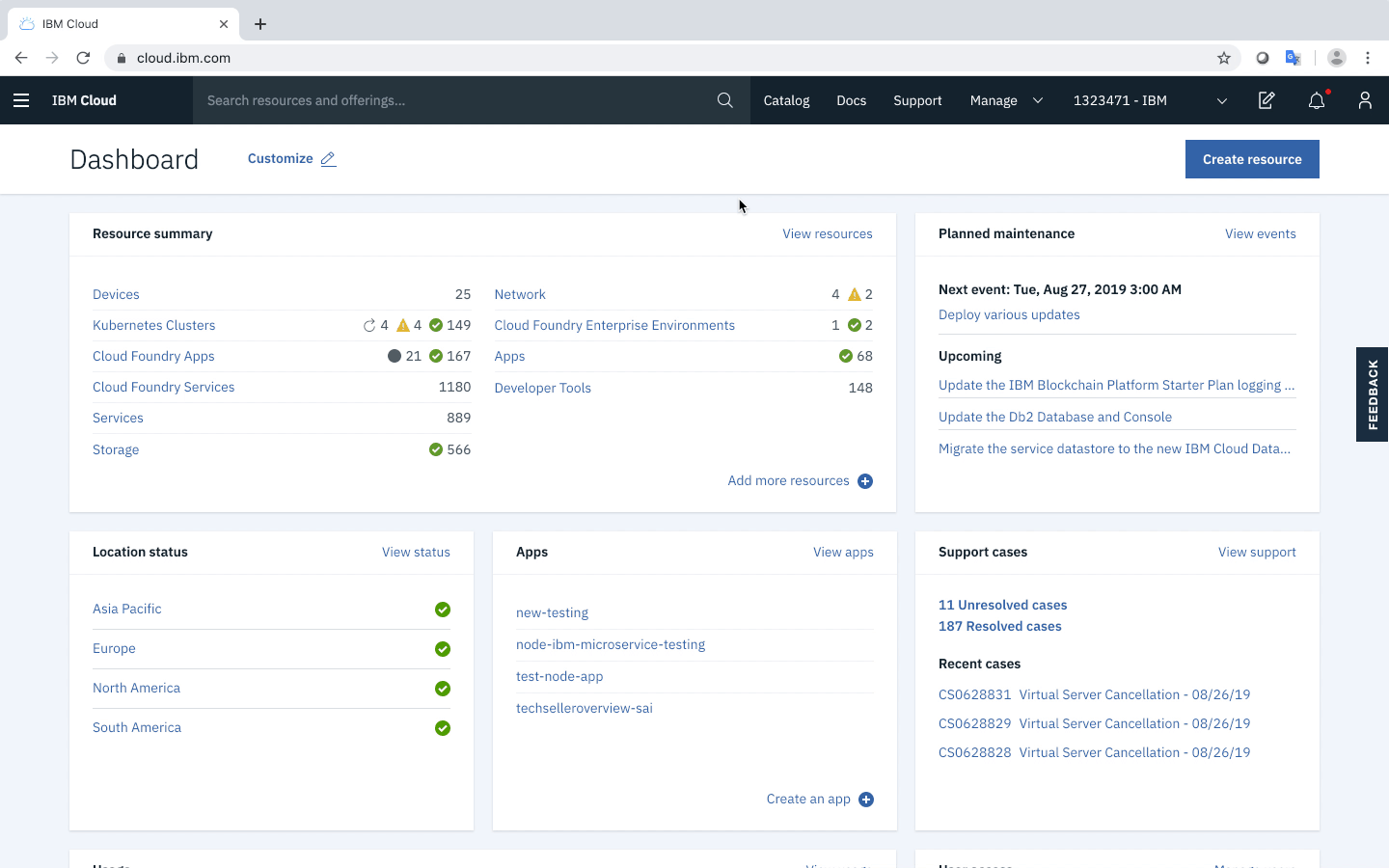Viewport: 1389px width, 868px height.
Task: Open the View events link
Action: pos(1260,234)
